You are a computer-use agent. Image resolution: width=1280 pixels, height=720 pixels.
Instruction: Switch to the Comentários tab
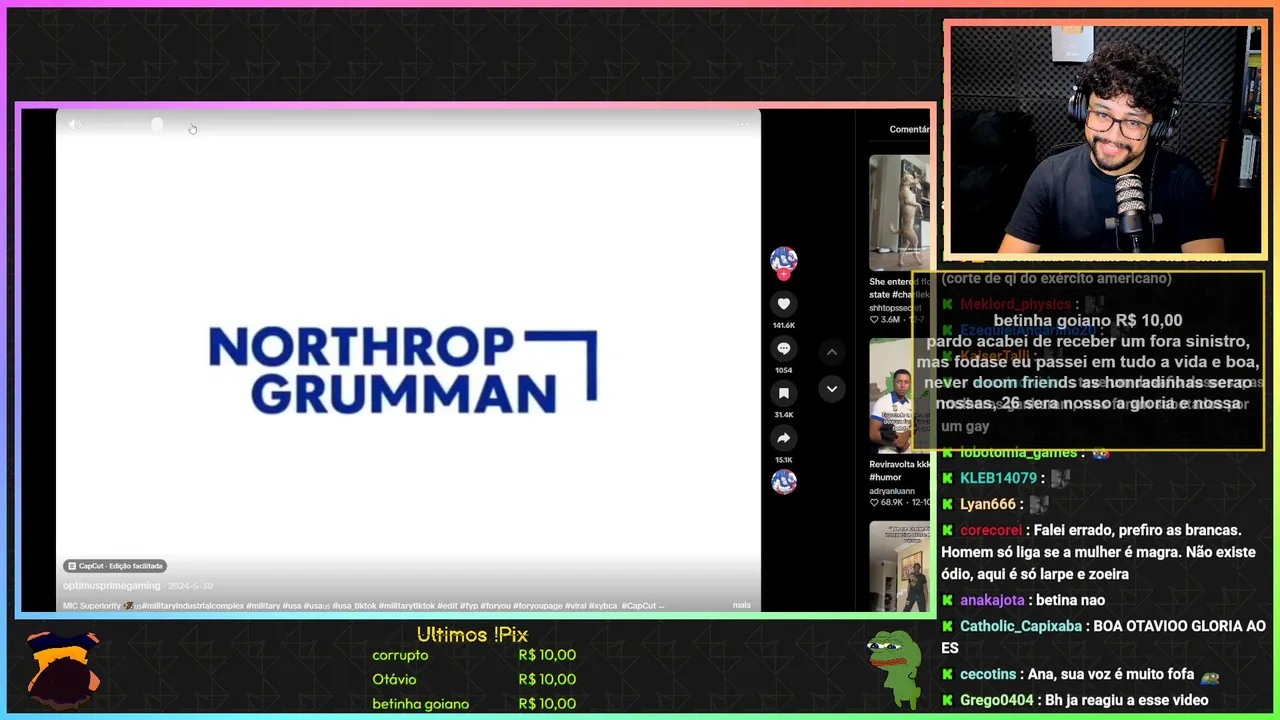point(910,129)
